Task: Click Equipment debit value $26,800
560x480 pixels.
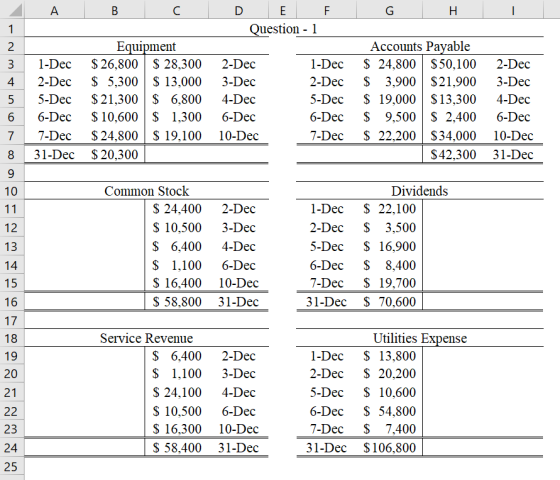Action: 114,64
